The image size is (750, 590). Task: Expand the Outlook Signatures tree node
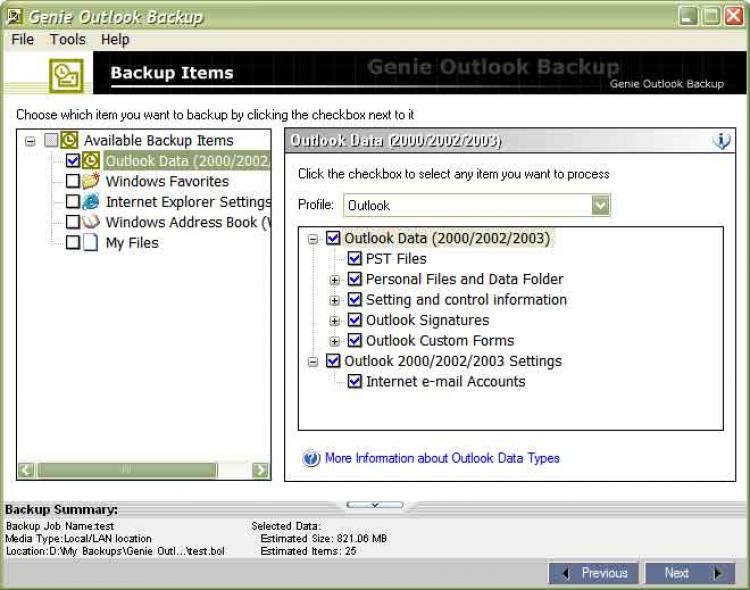336,321
